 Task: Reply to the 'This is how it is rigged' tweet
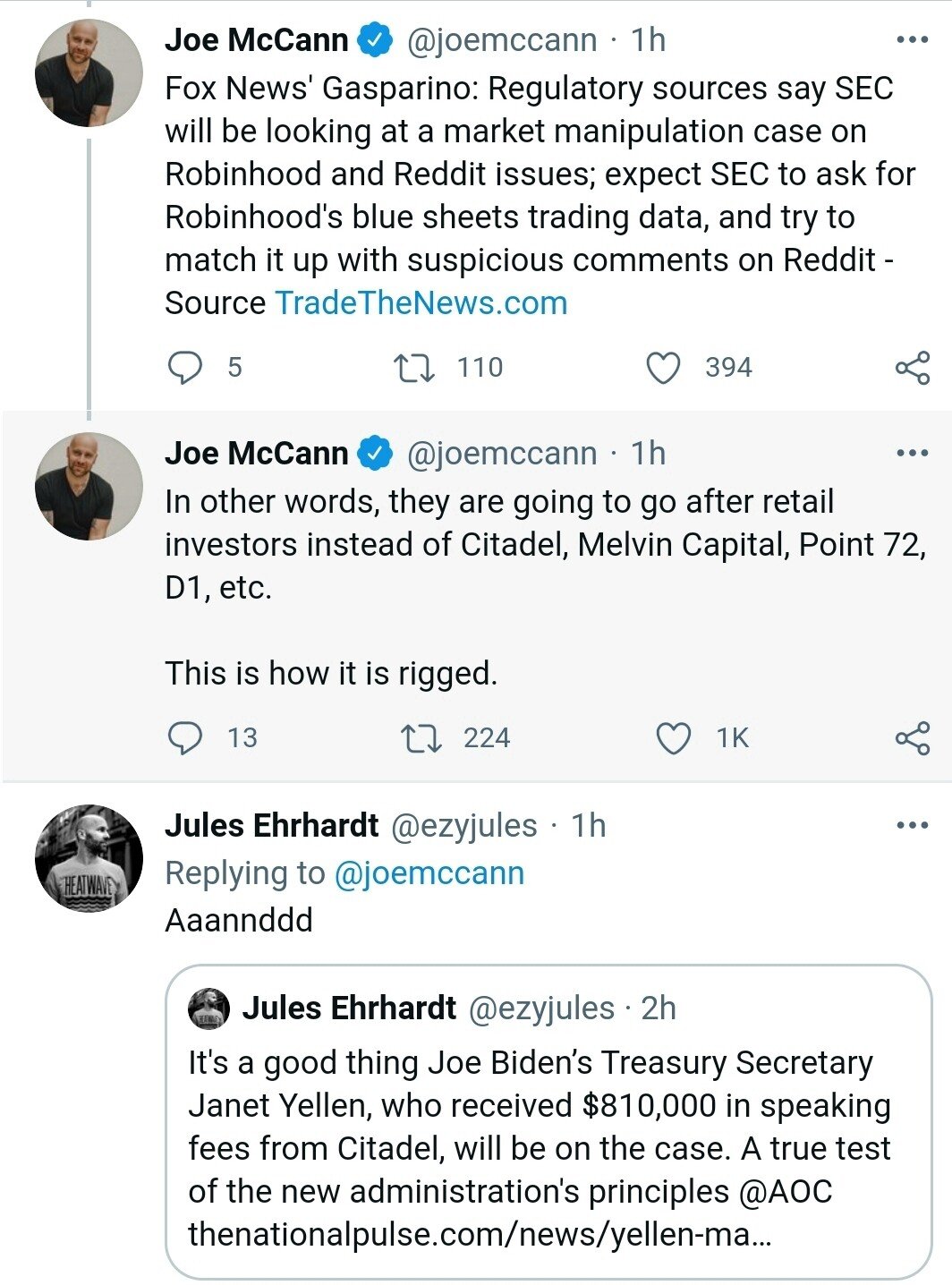point(185,738)
